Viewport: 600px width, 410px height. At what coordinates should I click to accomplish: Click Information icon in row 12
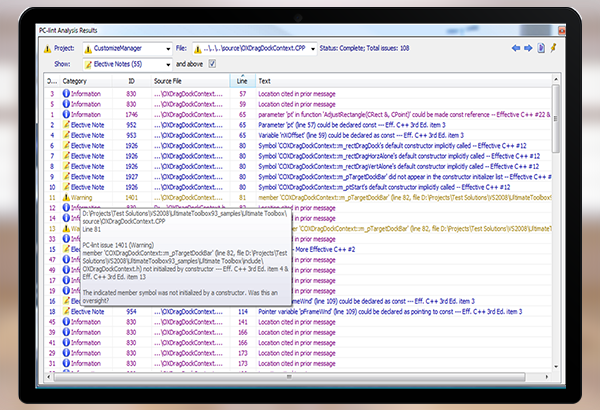click(x=66, y=207)
